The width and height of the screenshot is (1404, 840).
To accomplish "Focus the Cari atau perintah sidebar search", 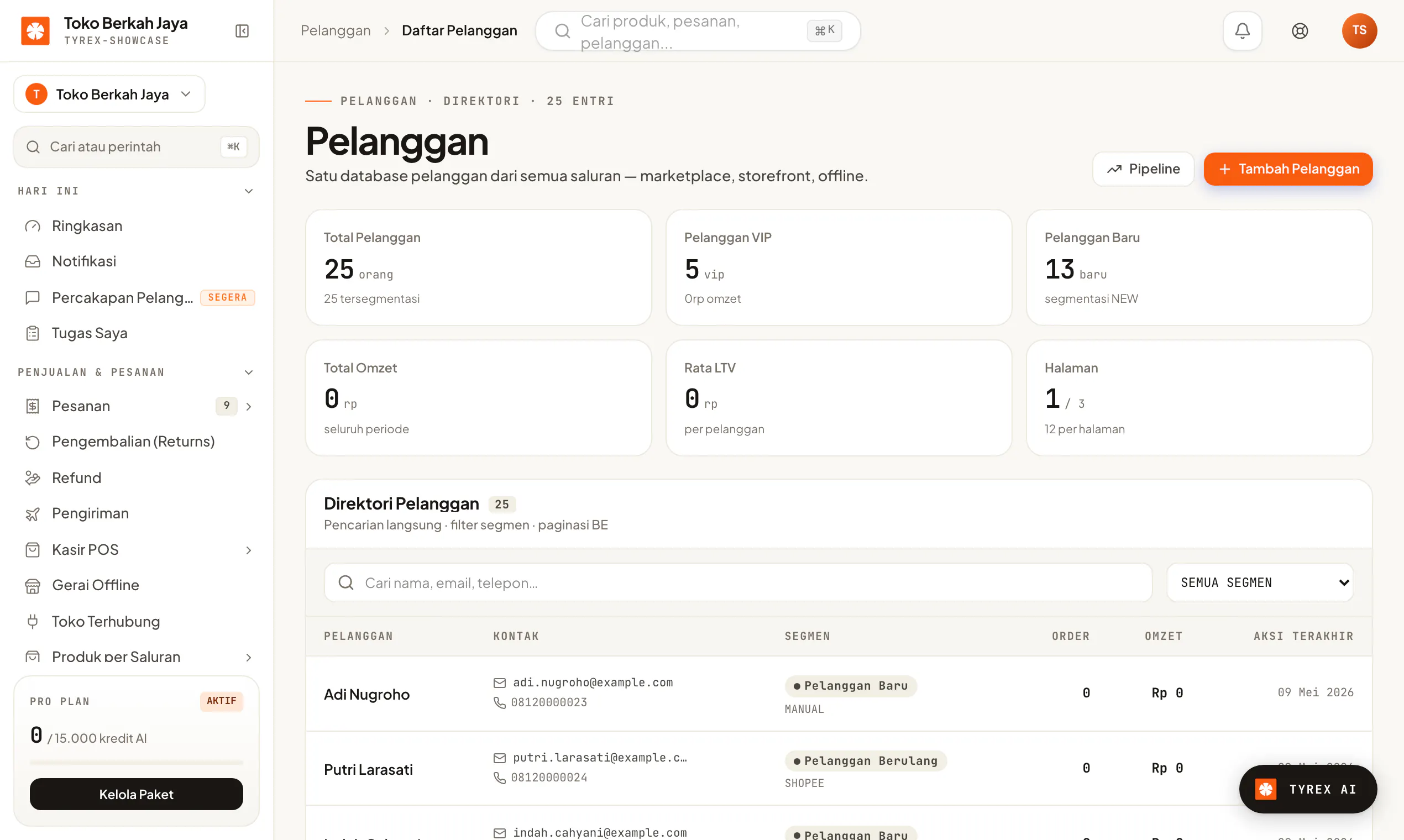I will point(137,146).
